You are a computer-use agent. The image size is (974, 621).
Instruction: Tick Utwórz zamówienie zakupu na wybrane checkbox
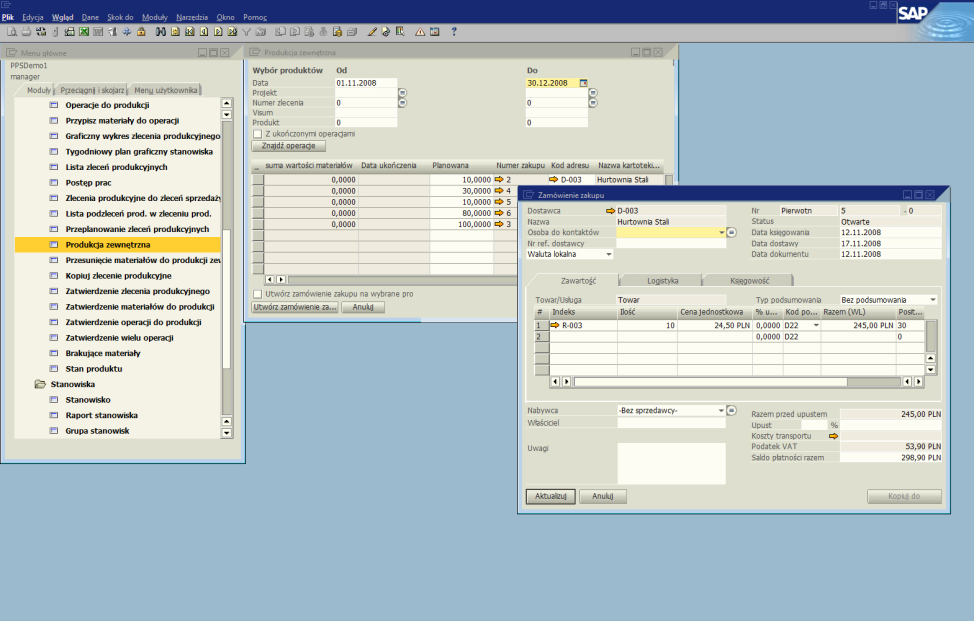point(257,294)
